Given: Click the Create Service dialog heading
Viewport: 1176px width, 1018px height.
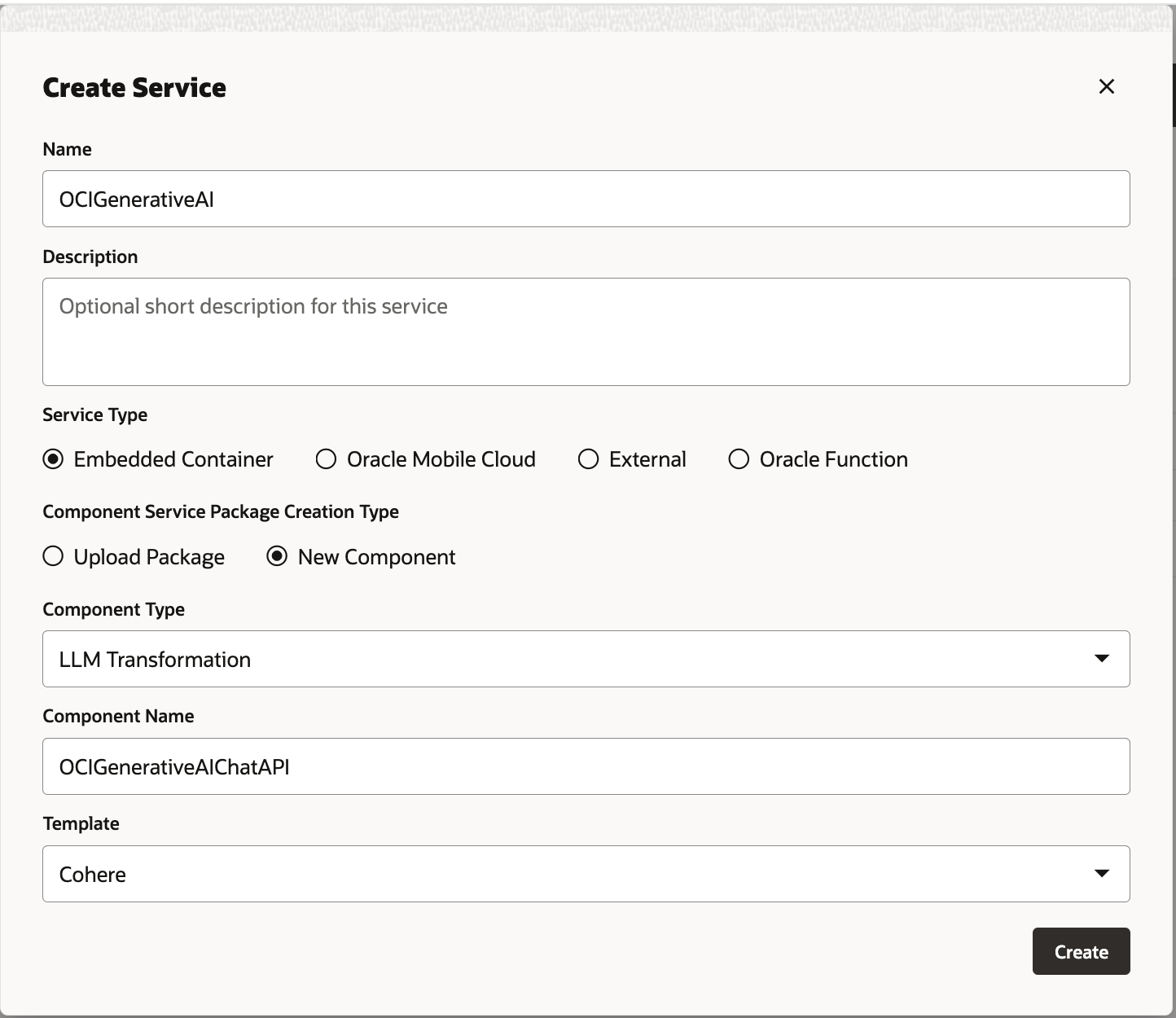Looking at the screenshot, I should [x=134, y=88].
